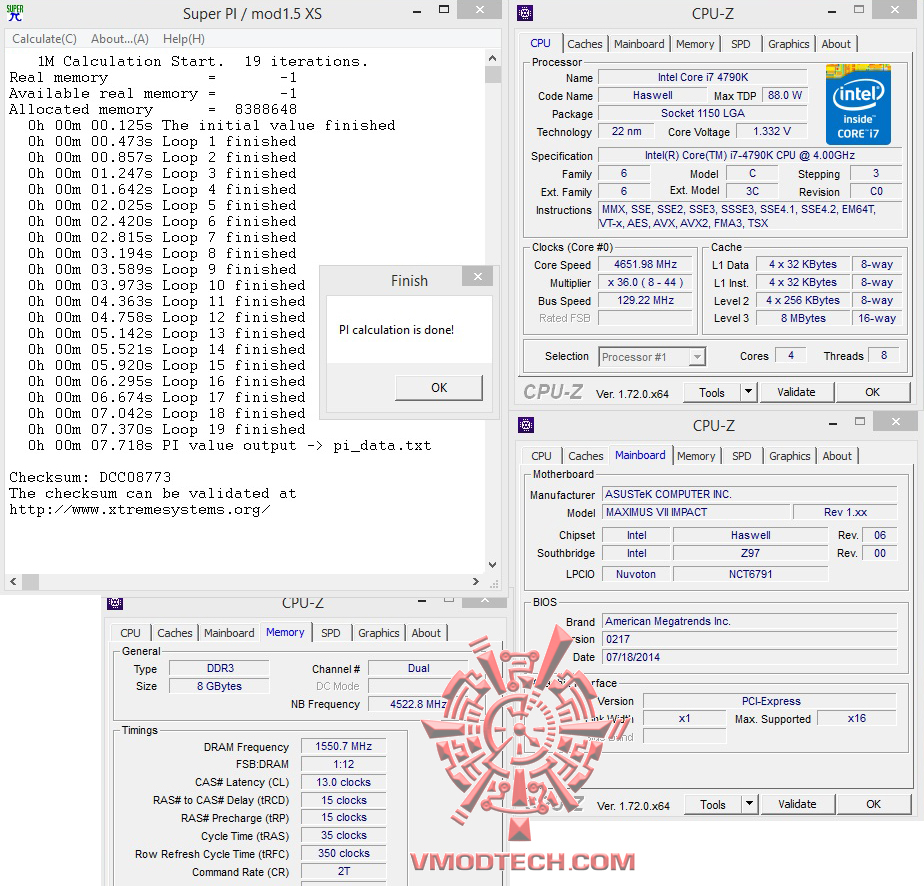This screenshot has height=886, width=924.
Task: Click Super PI horizontal scrollbar right arrow
Action: coord(476,582)
